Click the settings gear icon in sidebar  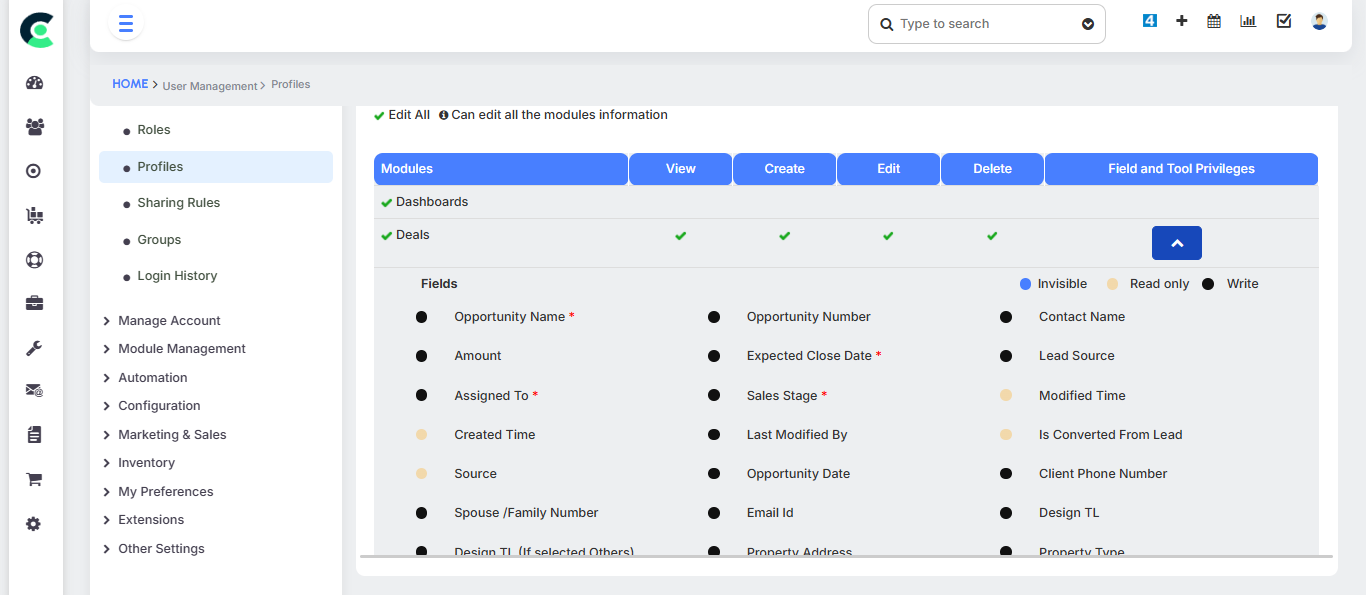34,524
